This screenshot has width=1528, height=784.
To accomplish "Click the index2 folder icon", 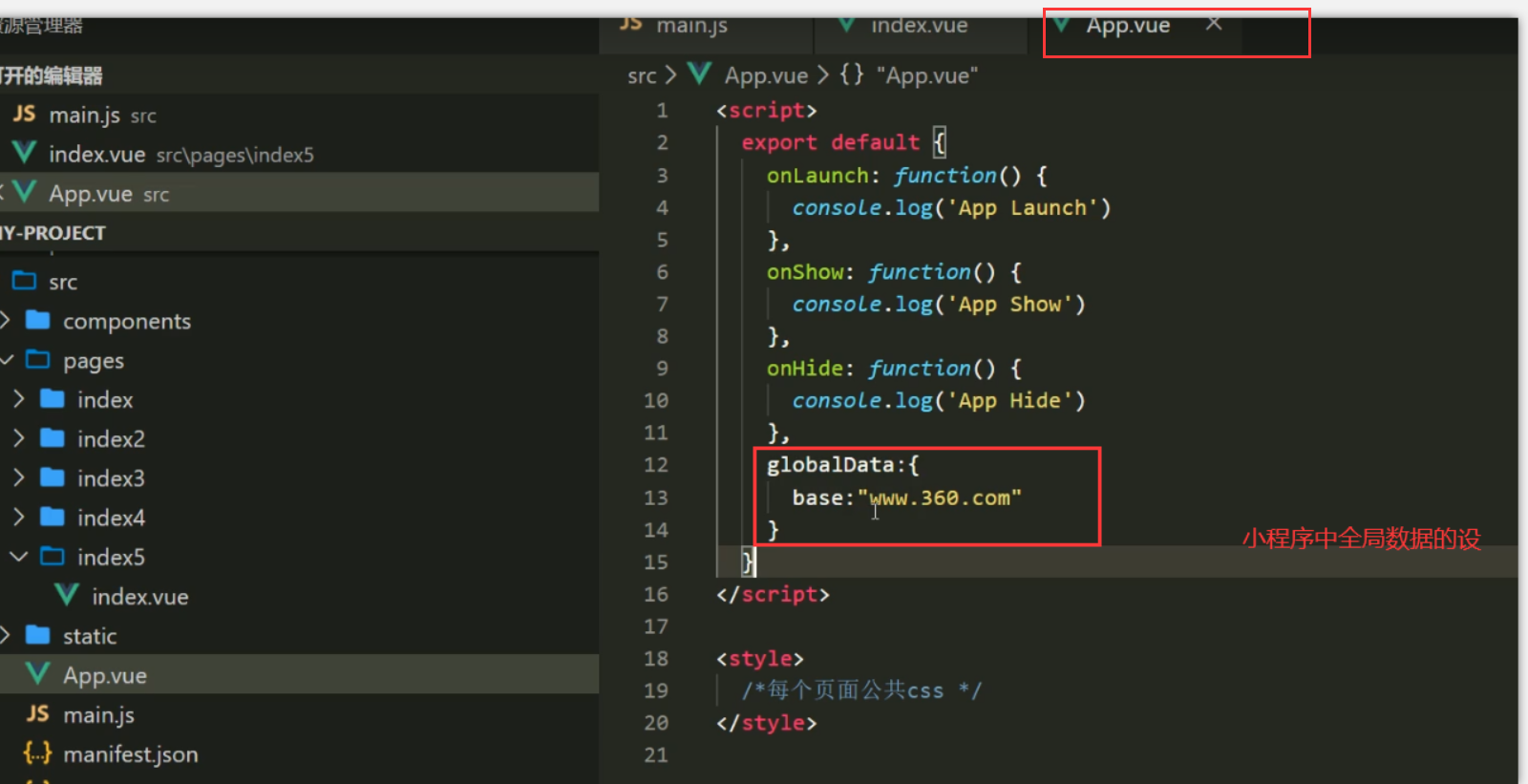I will pyautogui.click(x=53, y=438).
